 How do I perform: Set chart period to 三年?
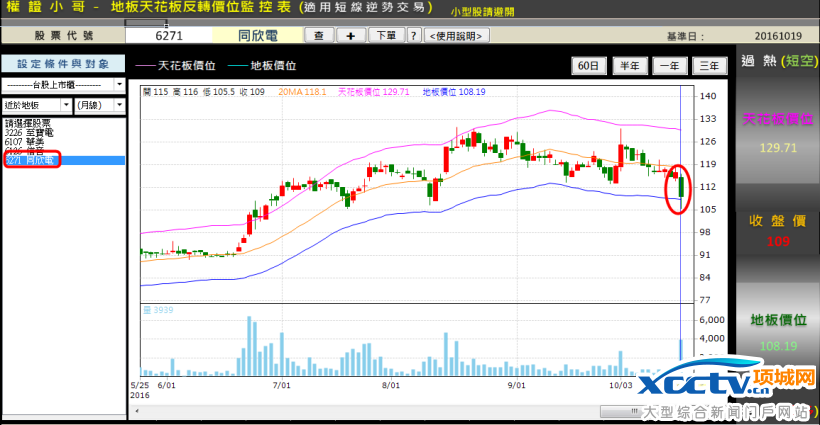[709, 66]
